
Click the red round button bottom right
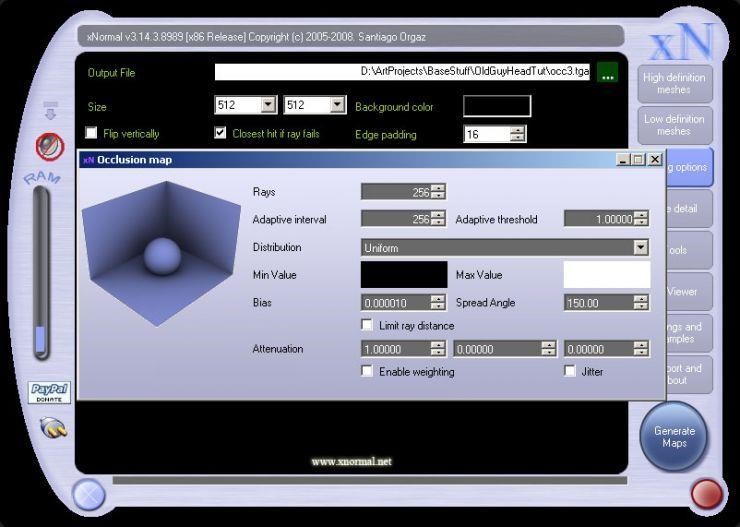(x=707, y=493)
